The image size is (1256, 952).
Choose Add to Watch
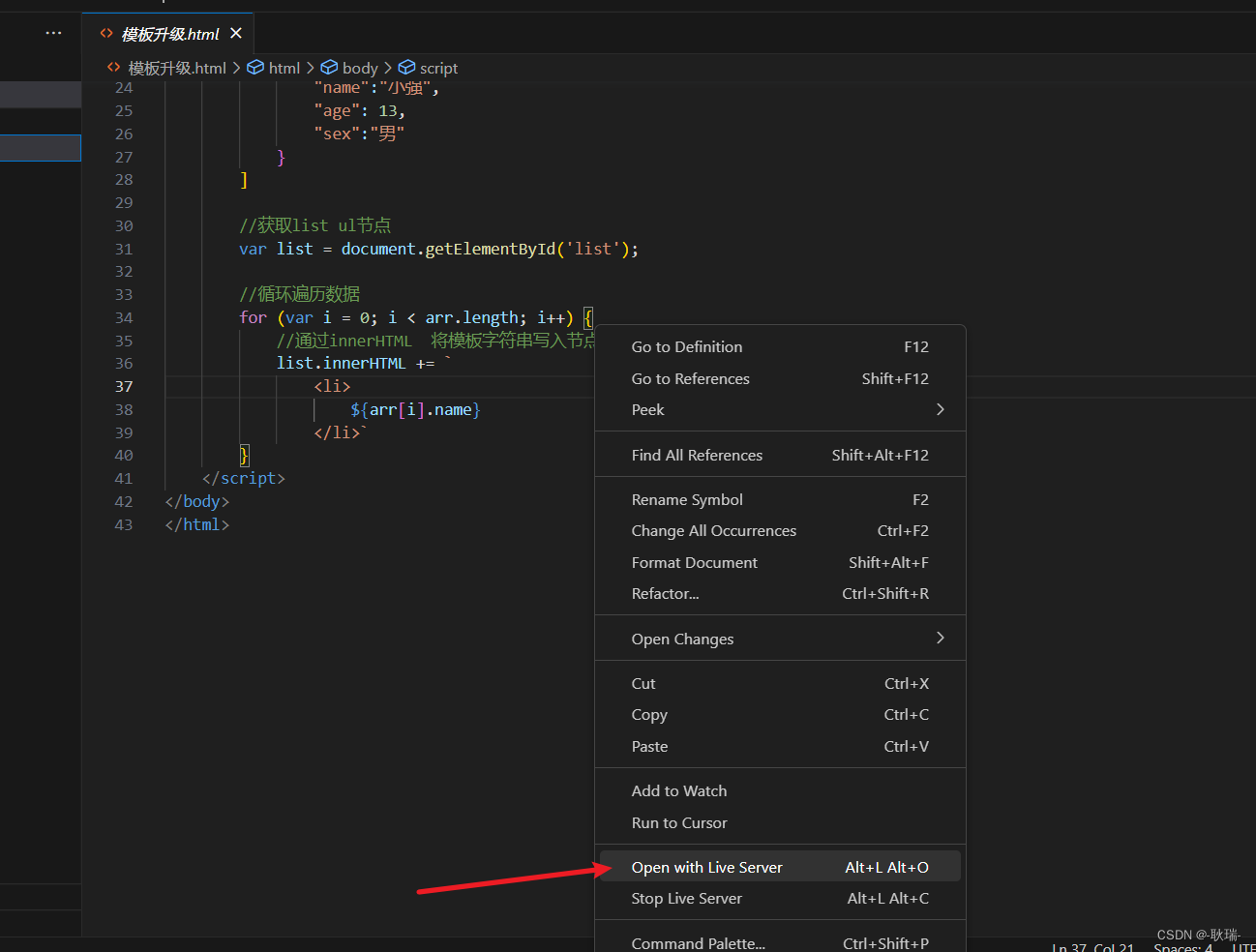pos(780,790)
